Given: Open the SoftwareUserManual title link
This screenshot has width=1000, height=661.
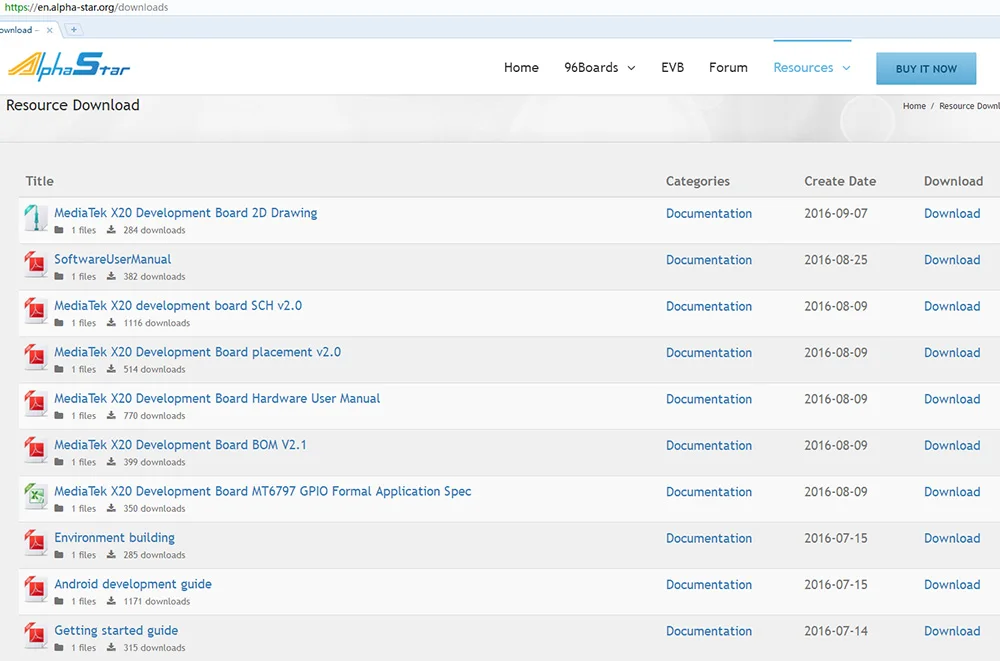Looking at the screenshot, I should [x=112, y=259].
